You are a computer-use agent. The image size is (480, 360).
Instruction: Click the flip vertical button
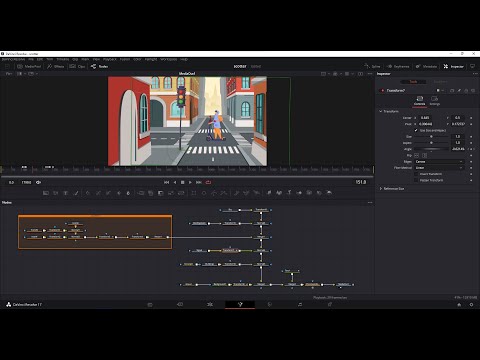coord(424,155)
